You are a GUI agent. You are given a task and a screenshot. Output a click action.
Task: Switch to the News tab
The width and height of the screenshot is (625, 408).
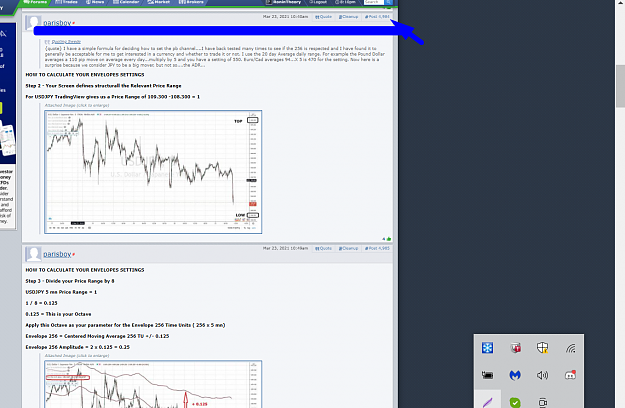95,2
